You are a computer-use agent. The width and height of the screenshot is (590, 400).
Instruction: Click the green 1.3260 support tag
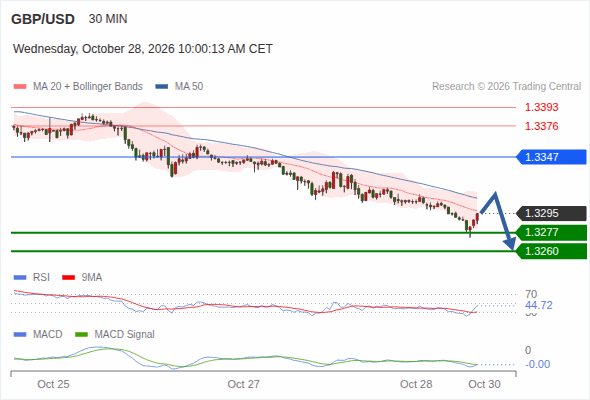point(552,251)
